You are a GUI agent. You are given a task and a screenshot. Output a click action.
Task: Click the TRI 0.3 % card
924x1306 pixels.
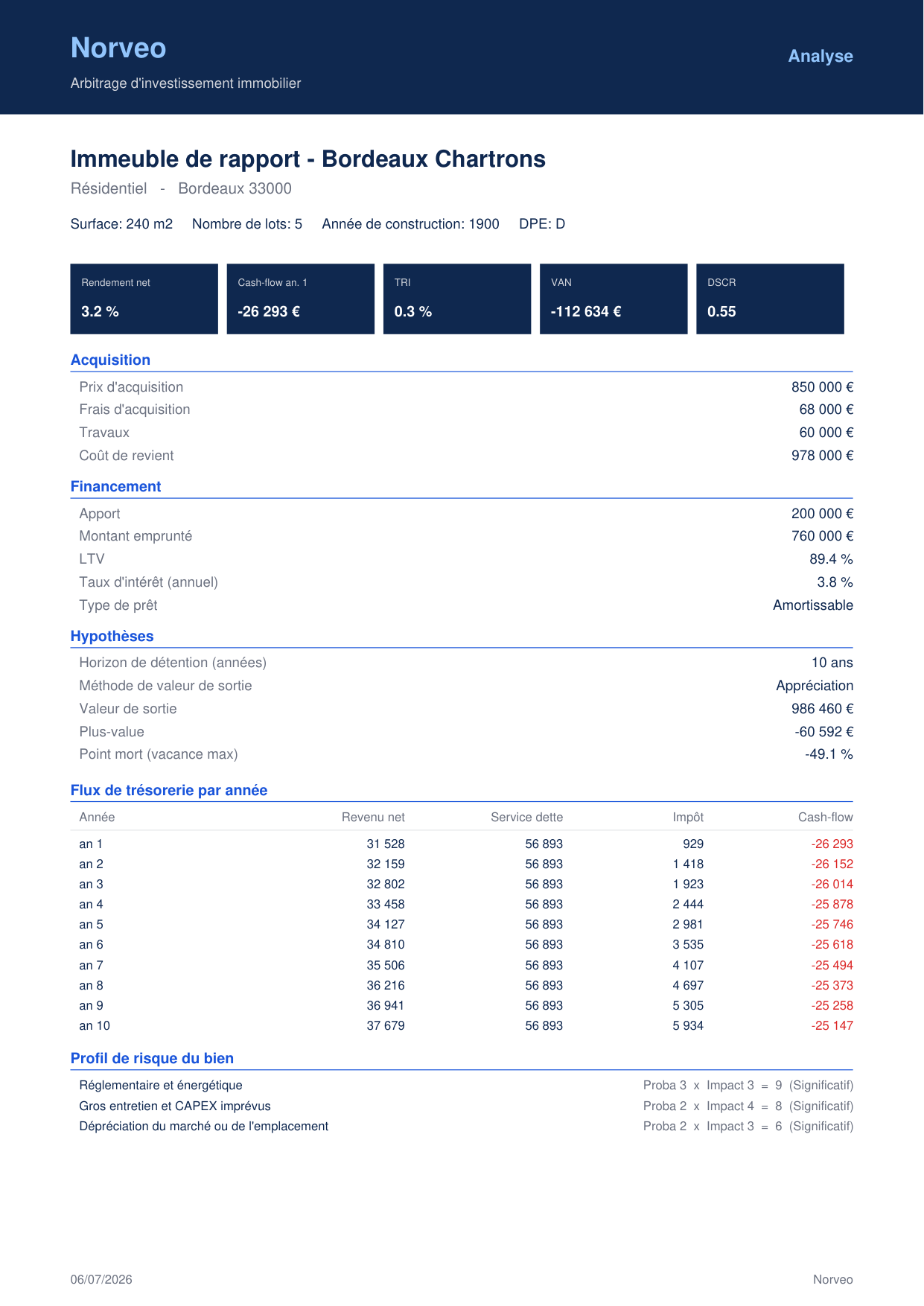(457, 299)
